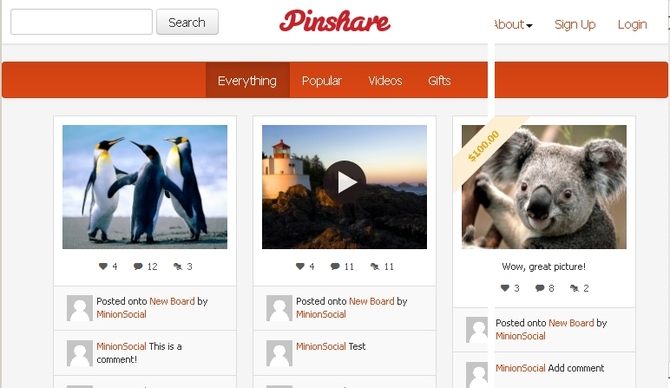Click avatar beside penguins 'Posted onto' line
Viewport: 670px width, 388px height.
[79, 308]
